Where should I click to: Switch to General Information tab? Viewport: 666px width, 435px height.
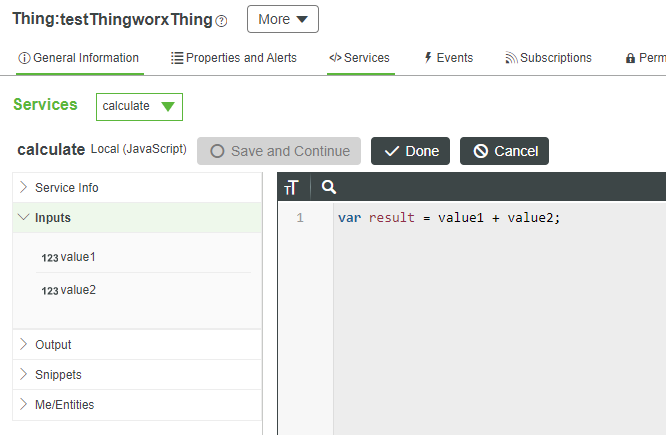(79, 58)
